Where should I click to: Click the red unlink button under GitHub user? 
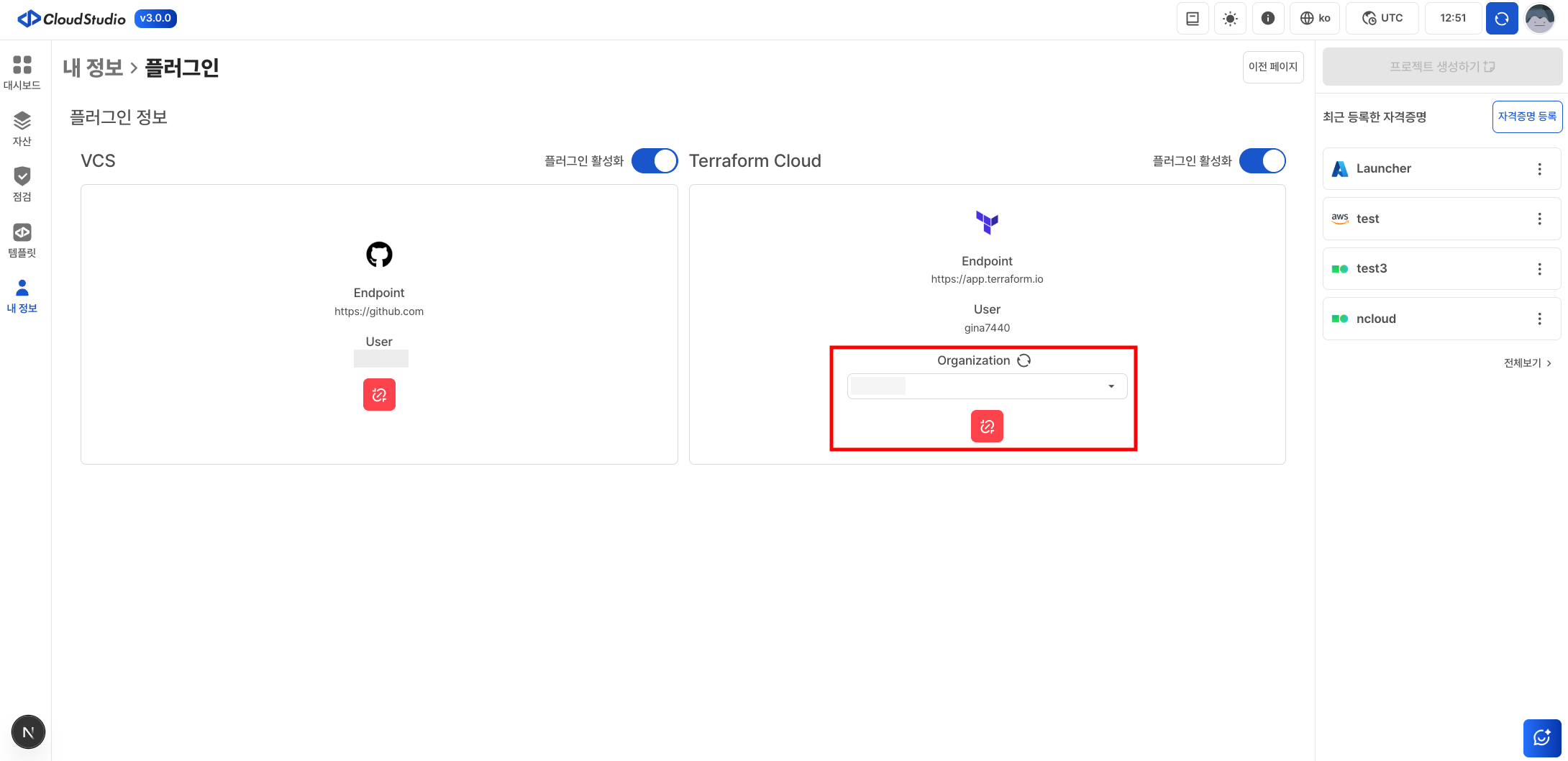[379, 395]
